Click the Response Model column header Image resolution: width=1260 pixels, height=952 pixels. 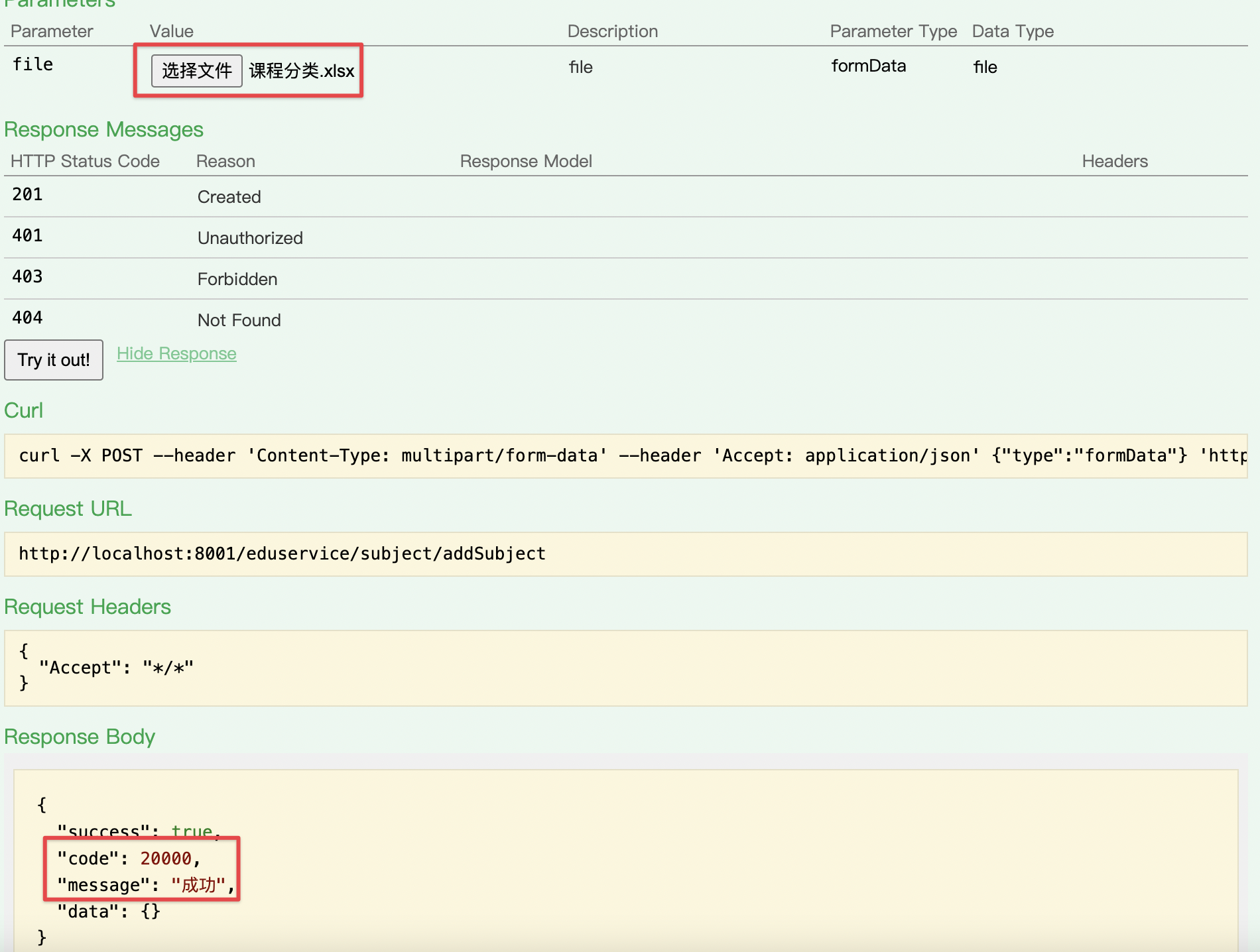(x=526, y=161)
